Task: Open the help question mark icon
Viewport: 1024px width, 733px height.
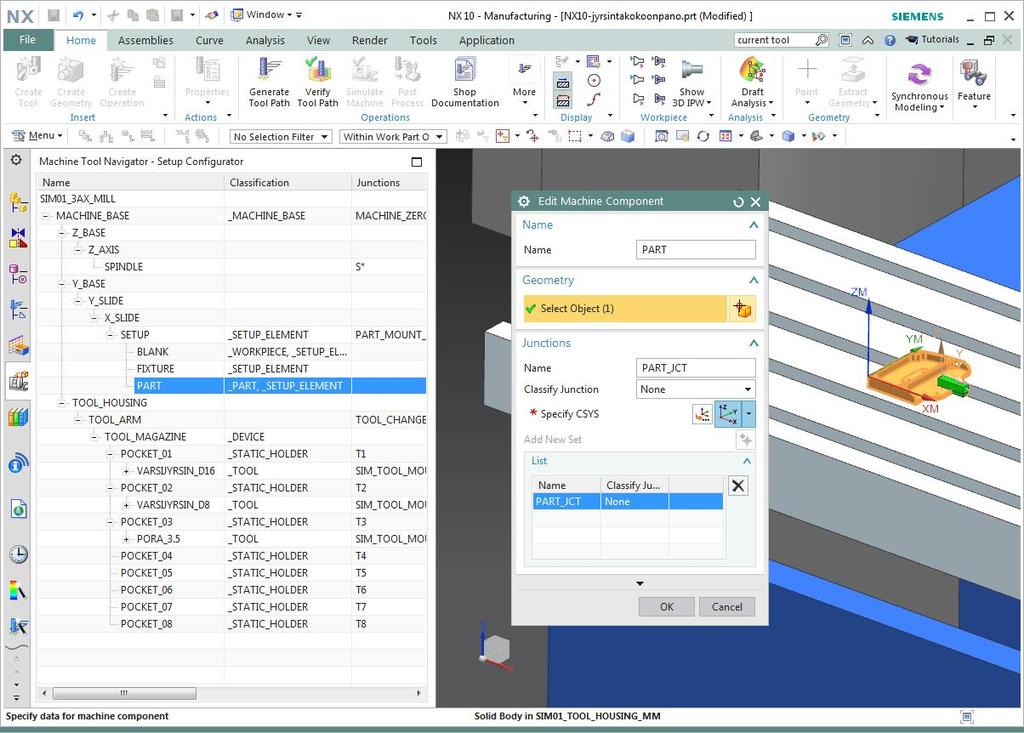Action: pos(889,40)
